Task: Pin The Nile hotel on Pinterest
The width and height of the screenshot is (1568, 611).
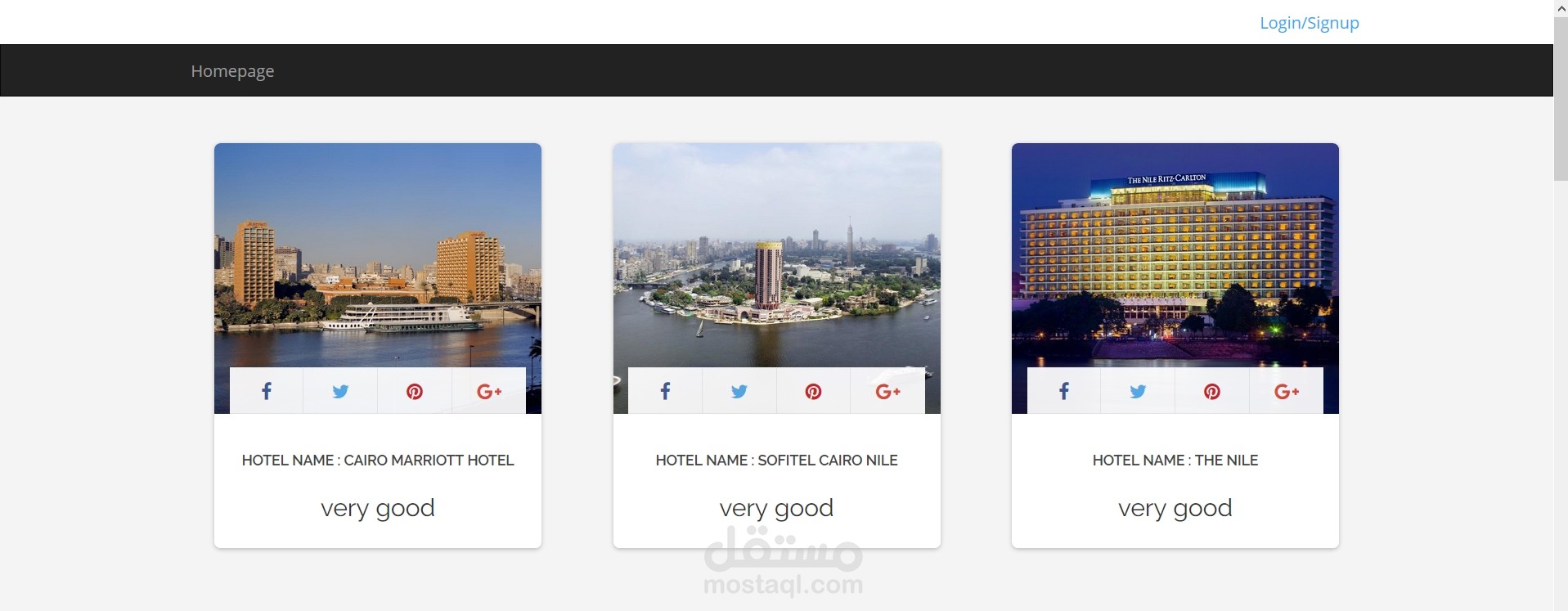Action: (x=1212, y=391)
